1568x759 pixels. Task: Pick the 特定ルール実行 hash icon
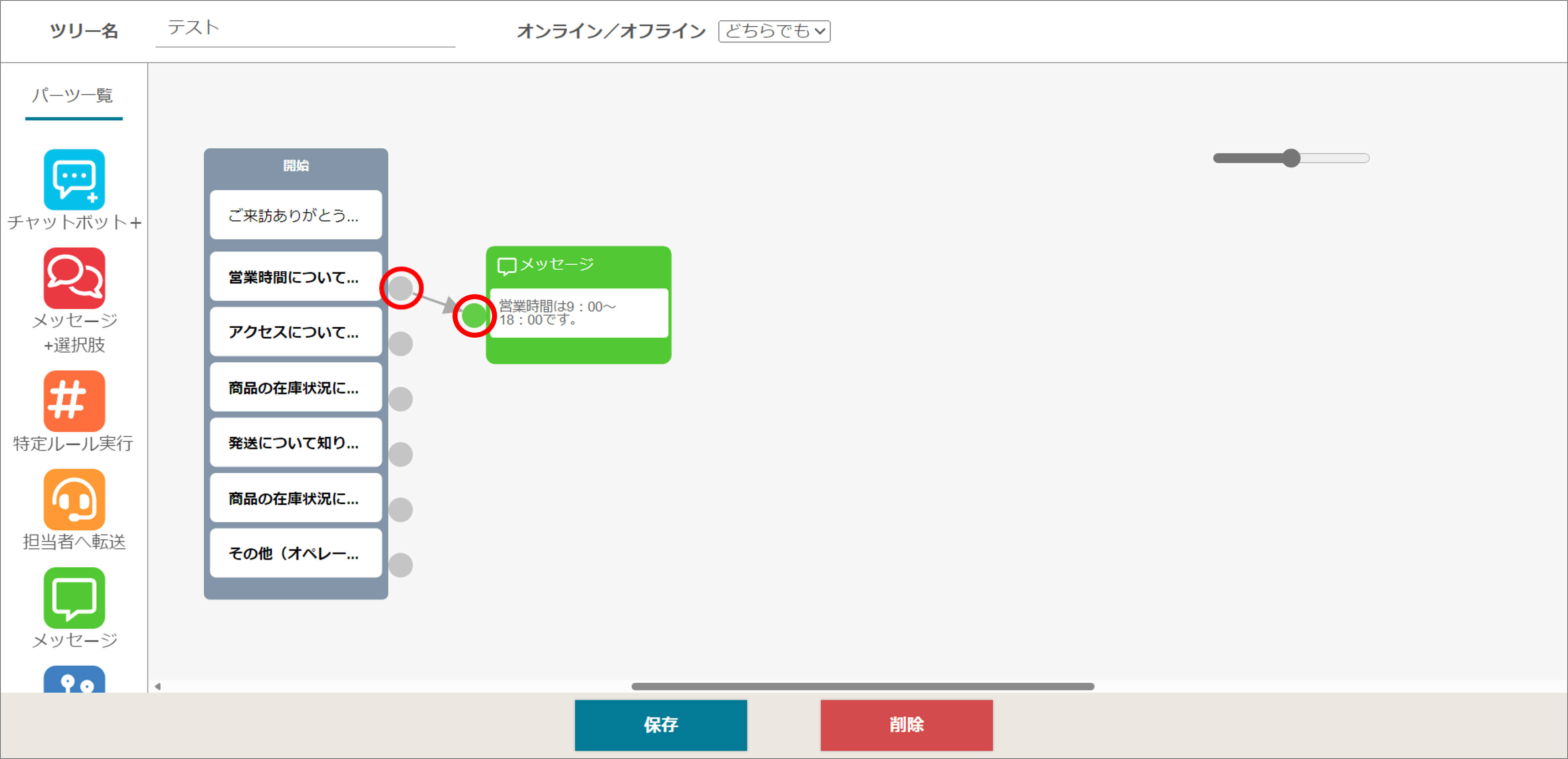[x=74, y=401]
